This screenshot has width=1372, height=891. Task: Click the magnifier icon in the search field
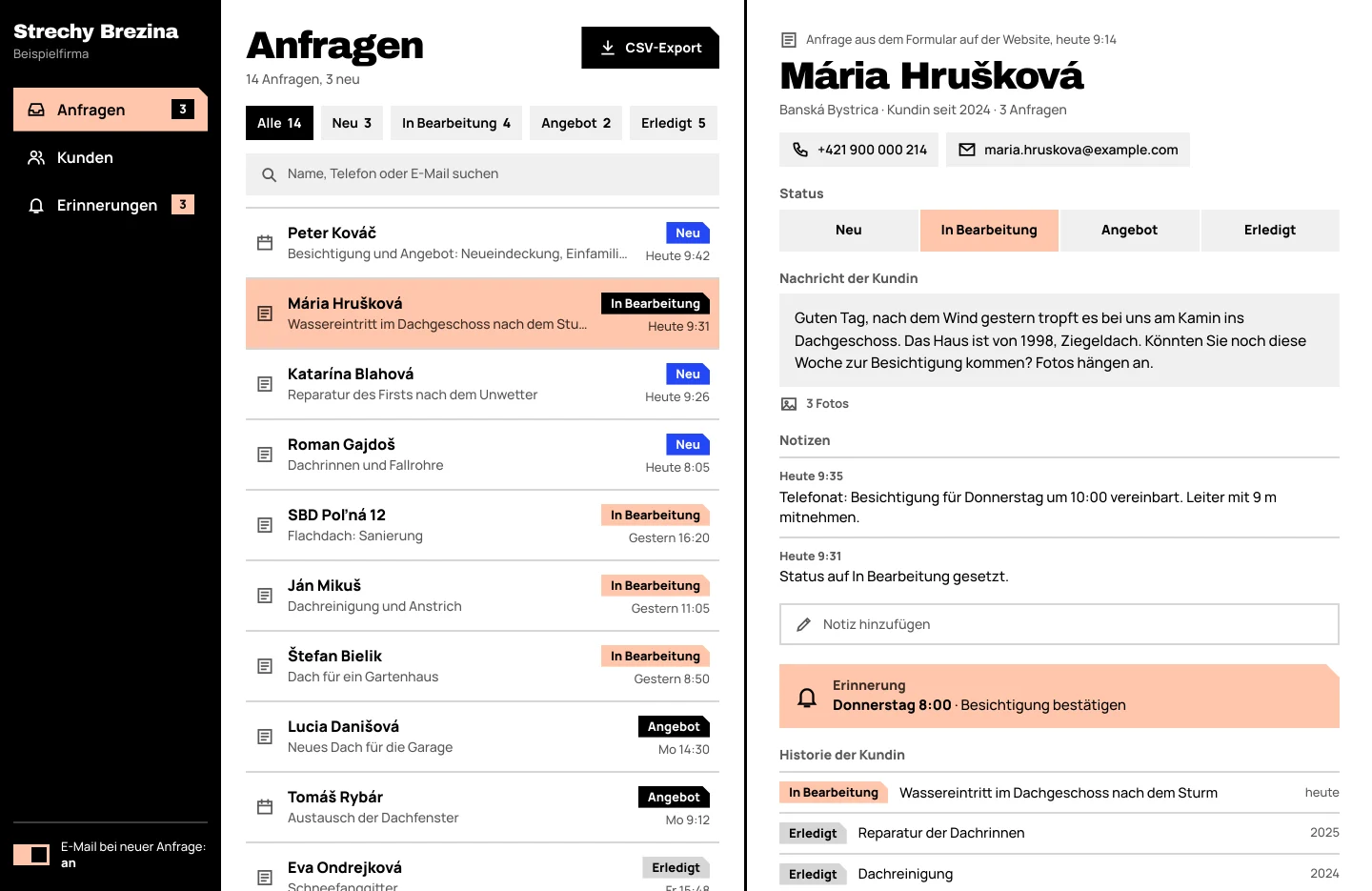point(270,174)
